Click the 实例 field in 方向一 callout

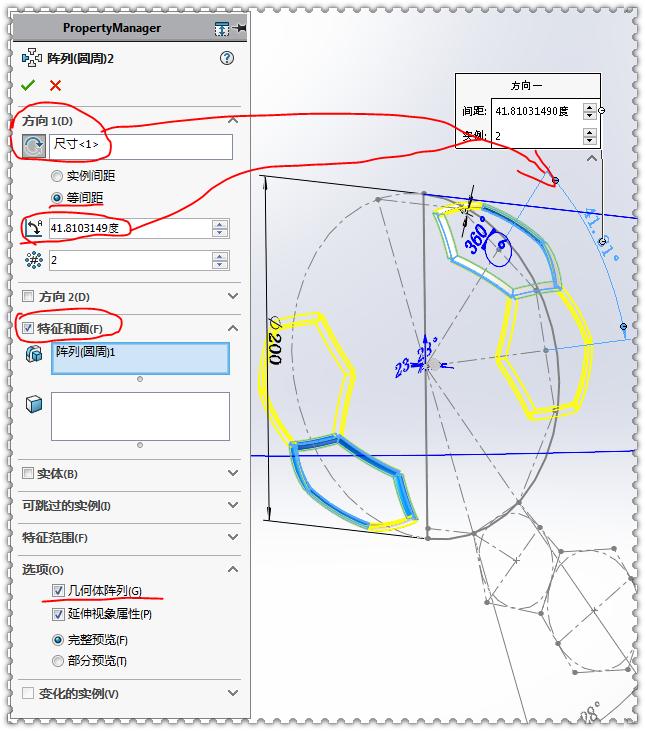[x=536, y=136]
